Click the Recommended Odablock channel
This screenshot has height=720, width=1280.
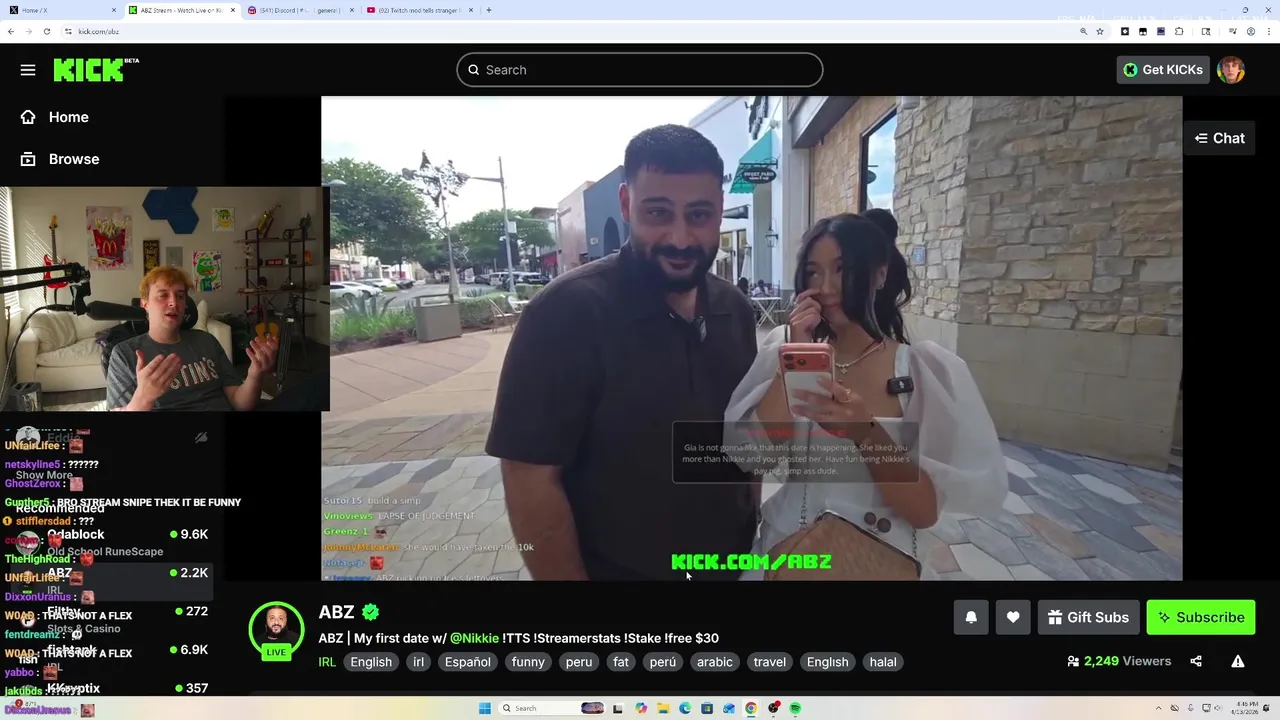(110, 542)
